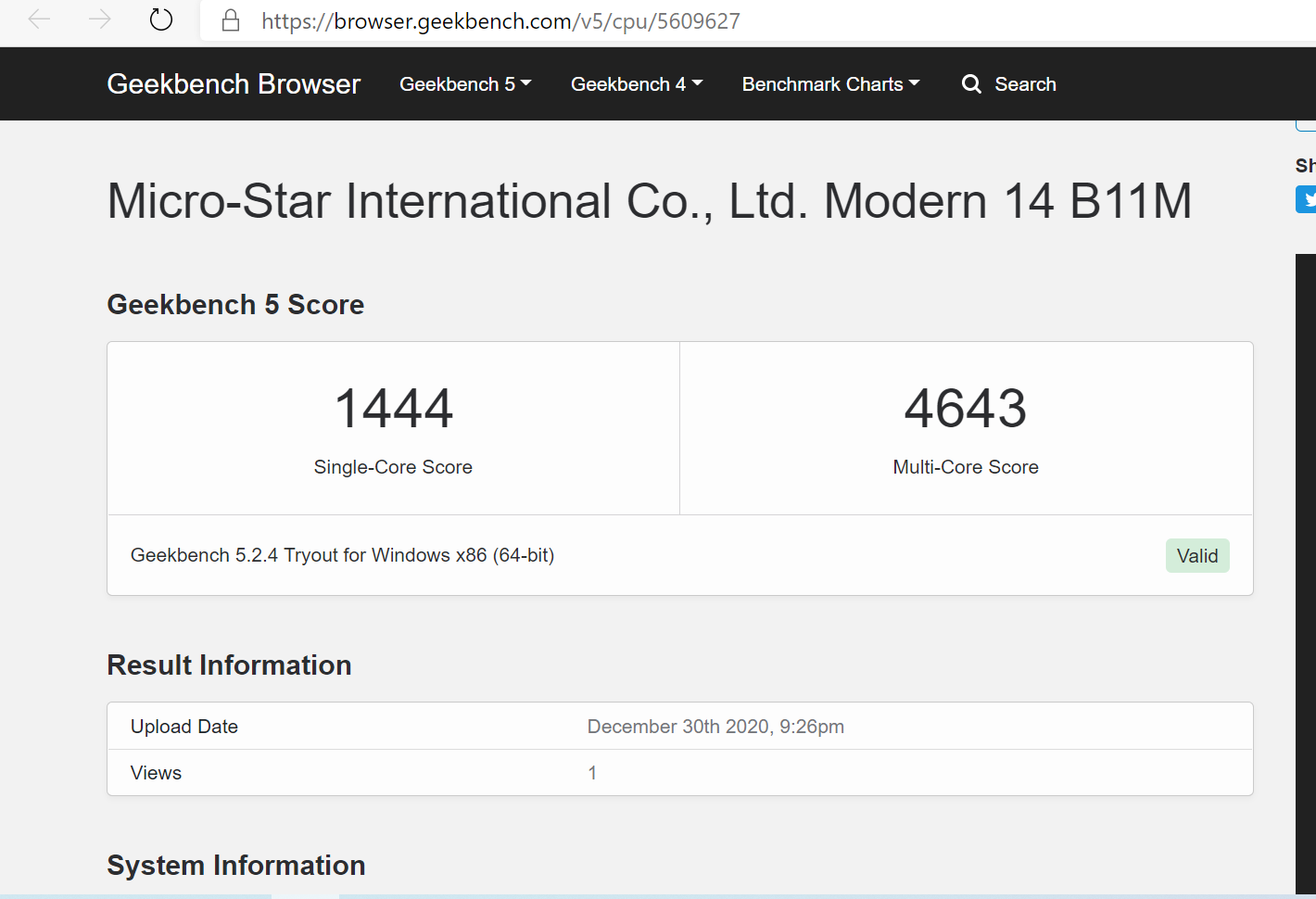Screen dimensions: 1316x899
Task: Click the Views row label
Action: (x=156, y=773)
